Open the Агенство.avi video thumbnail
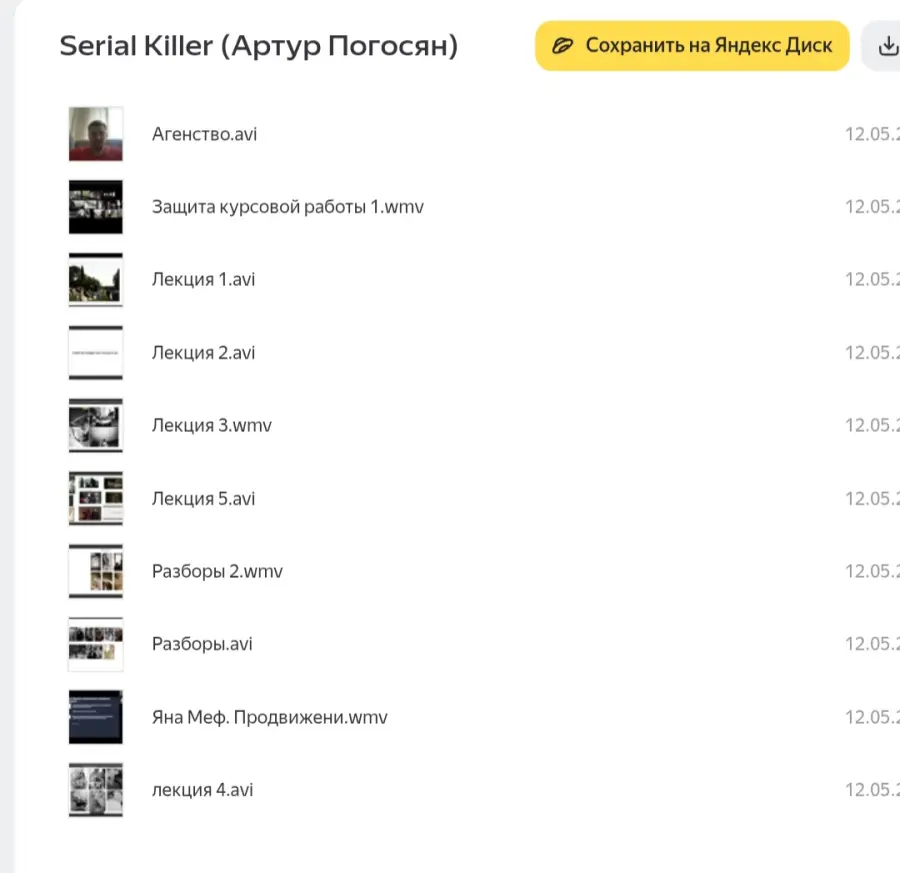This screenshot has height=873, width=900. [96, 134]
